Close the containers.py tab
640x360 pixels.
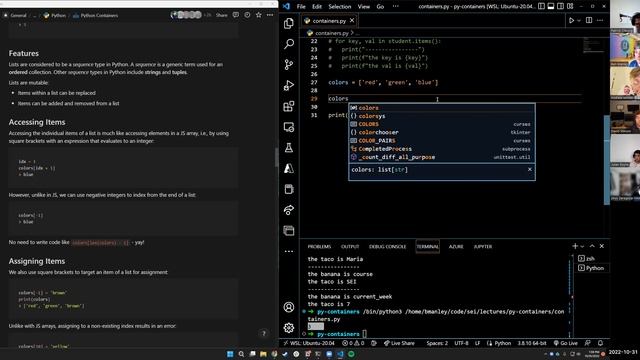tap(352, 20)
